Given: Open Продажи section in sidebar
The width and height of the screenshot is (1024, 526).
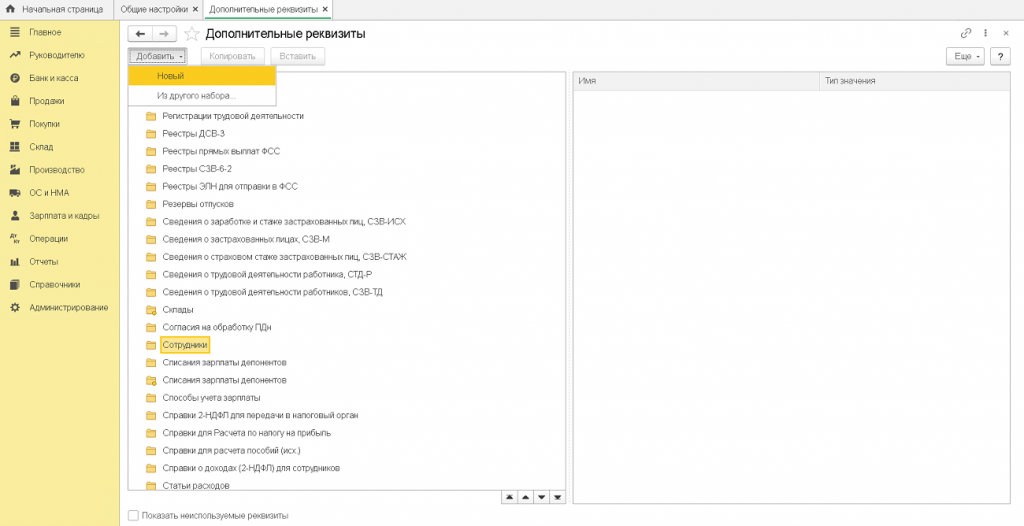Looking at the screenshot, I should click(46, 101).
